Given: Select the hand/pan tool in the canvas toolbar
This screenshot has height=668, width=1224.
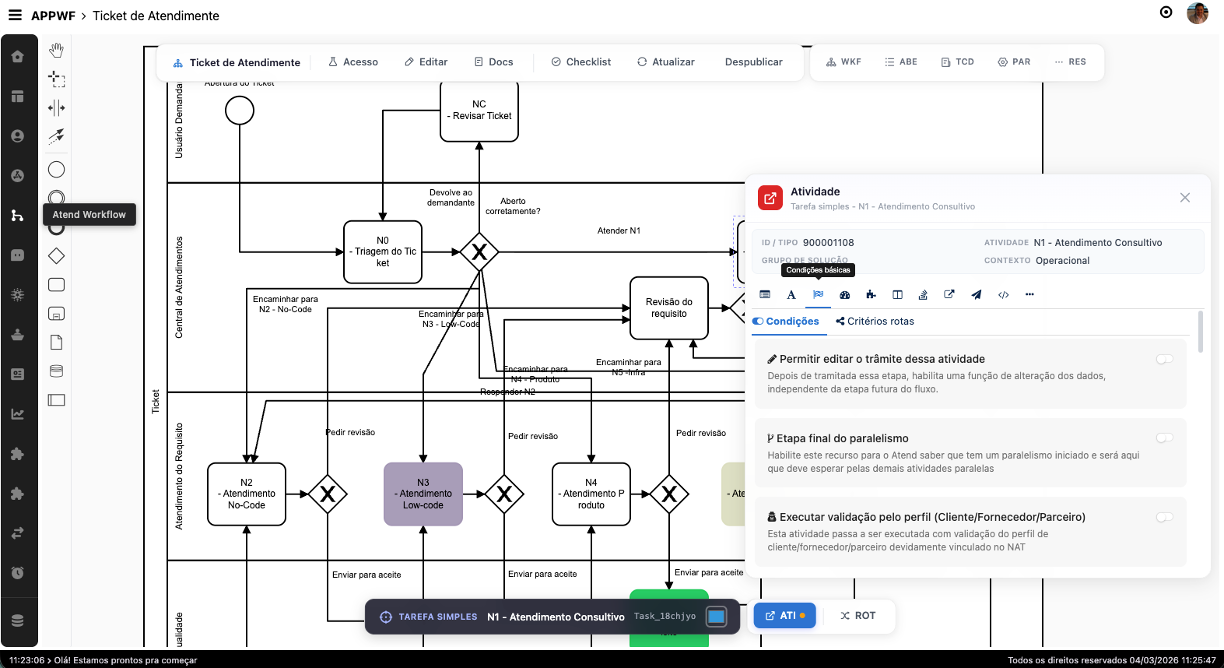Looking at the screenshot, I should tap(55, 48).
